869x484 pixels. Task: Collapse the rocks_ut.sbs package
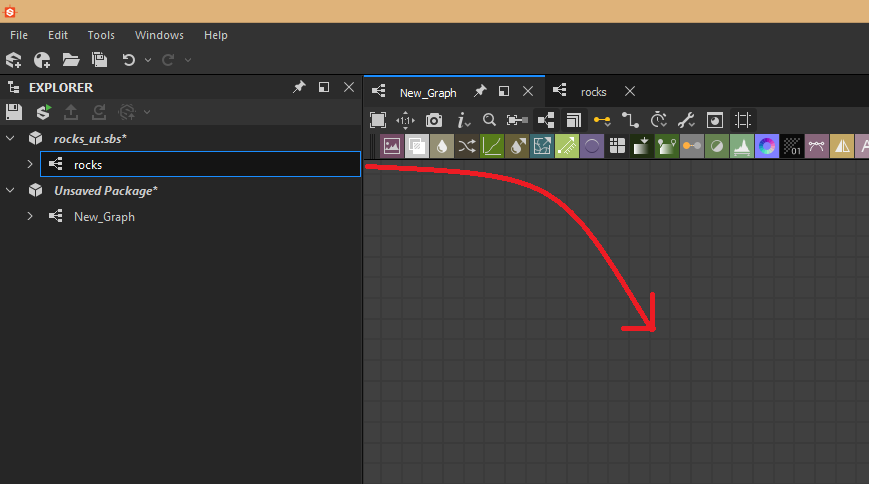10,138
